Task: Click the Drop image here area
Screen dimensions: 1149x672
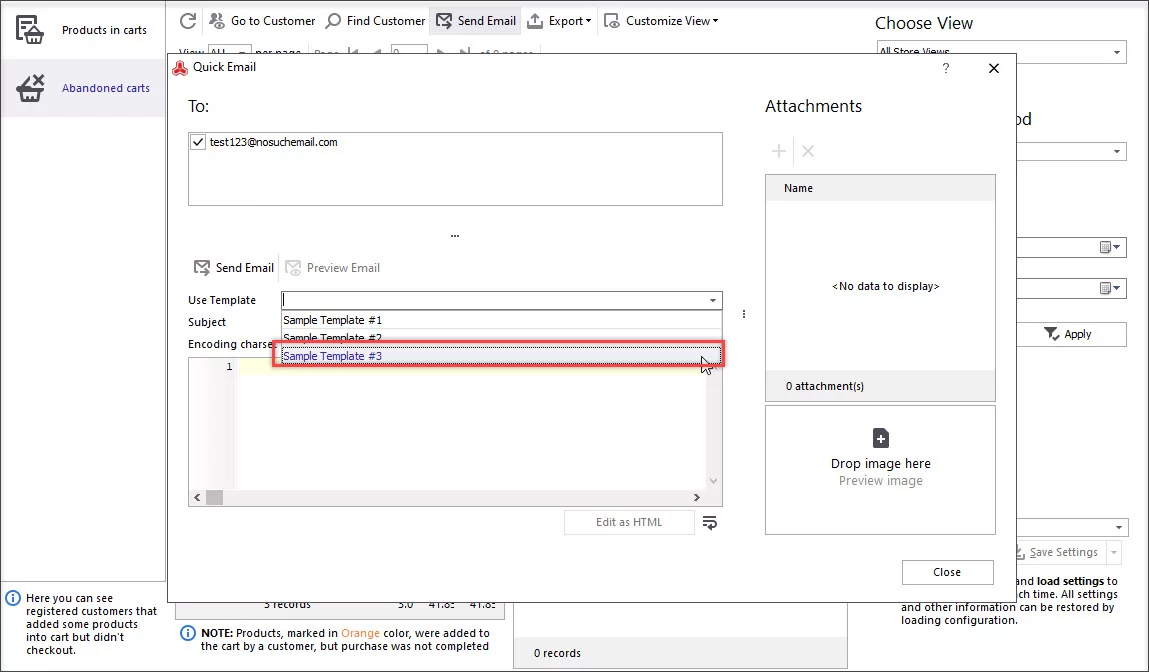Action: pos(880,470)
